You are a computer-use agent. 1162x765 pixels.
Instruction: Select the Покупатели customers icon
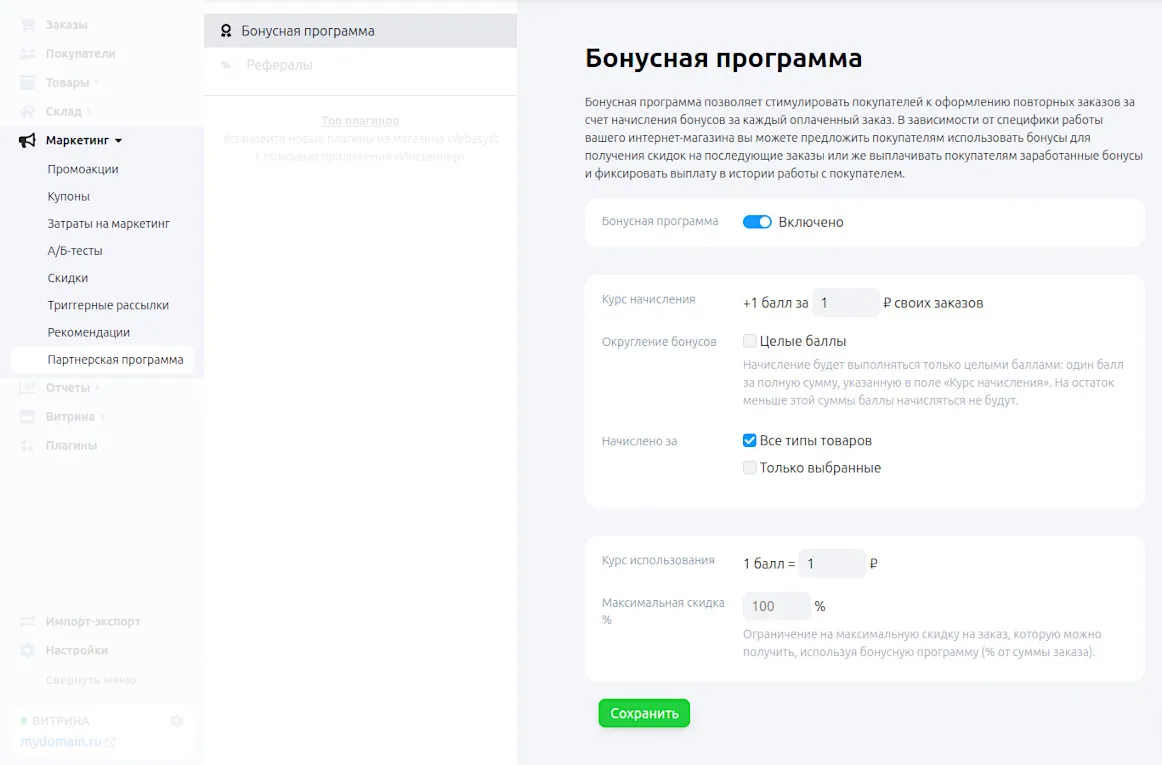[25, 53]
